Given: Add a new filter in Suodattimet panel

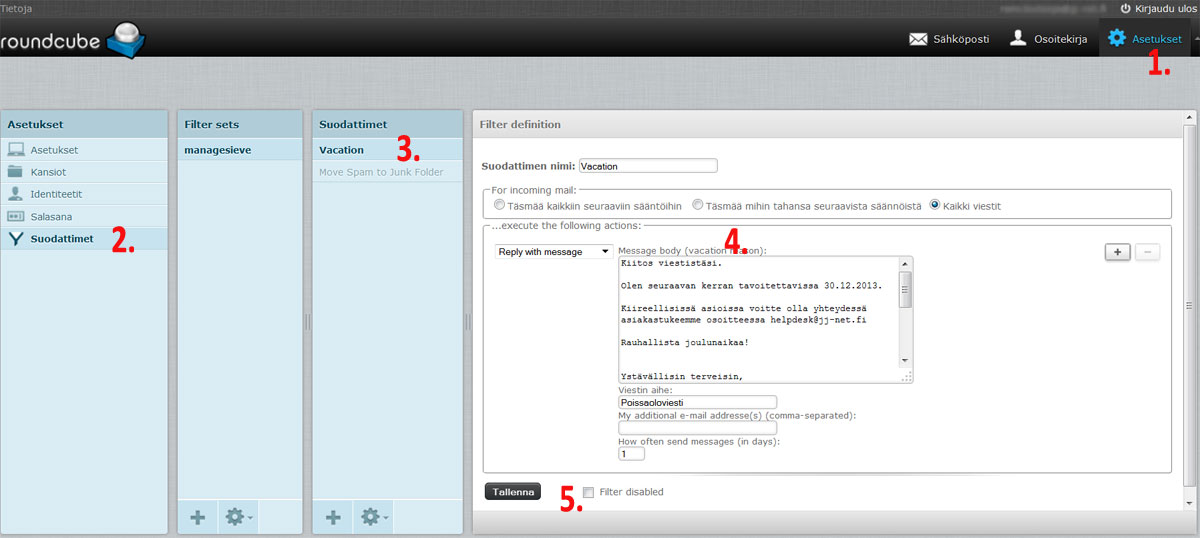Looking at the screenshot, I should [333, 518].
